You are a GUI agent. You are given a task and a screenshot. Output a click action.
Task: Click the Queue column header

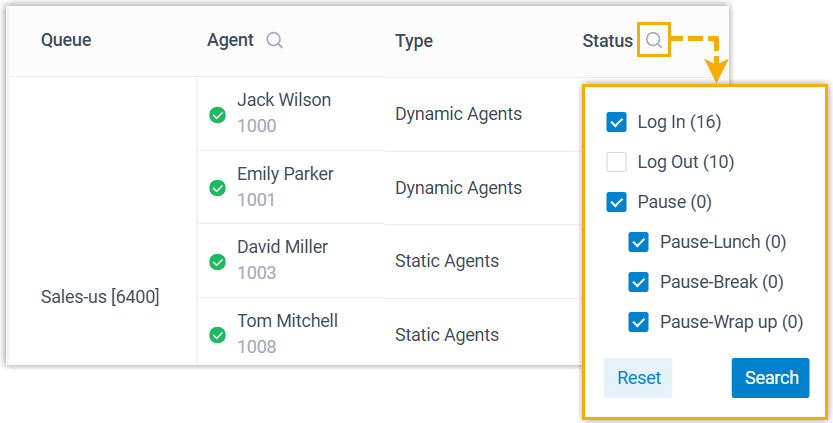coord(66,41)
